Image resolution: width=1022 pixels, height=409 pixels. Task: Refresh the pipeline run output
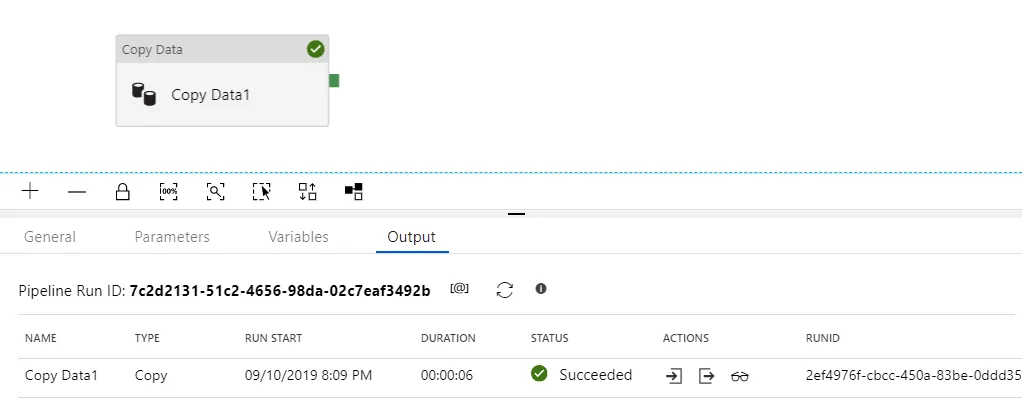pyautogui.click(x=505, y=289)
